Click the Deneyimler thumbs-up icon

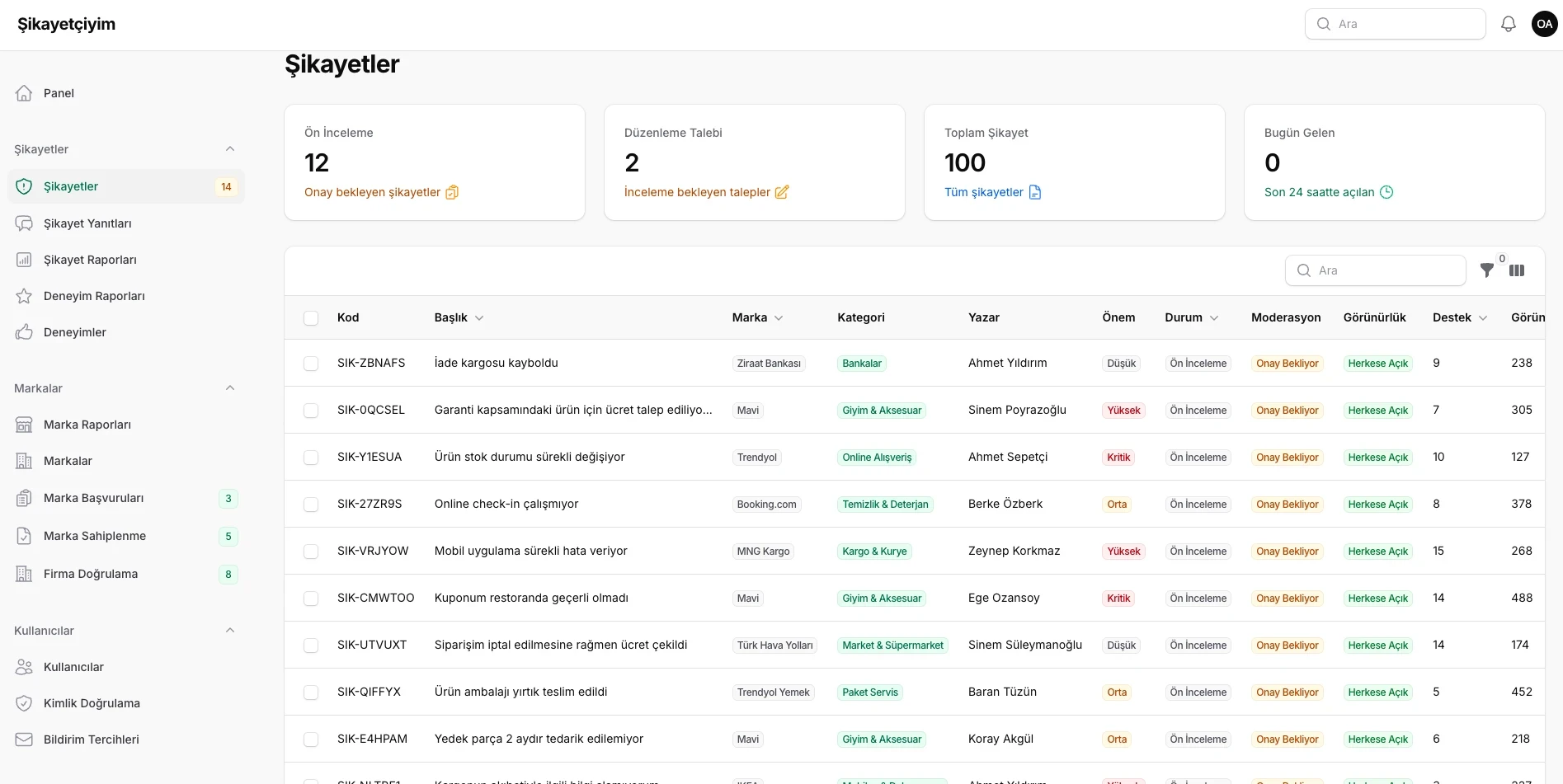(24, 332)
